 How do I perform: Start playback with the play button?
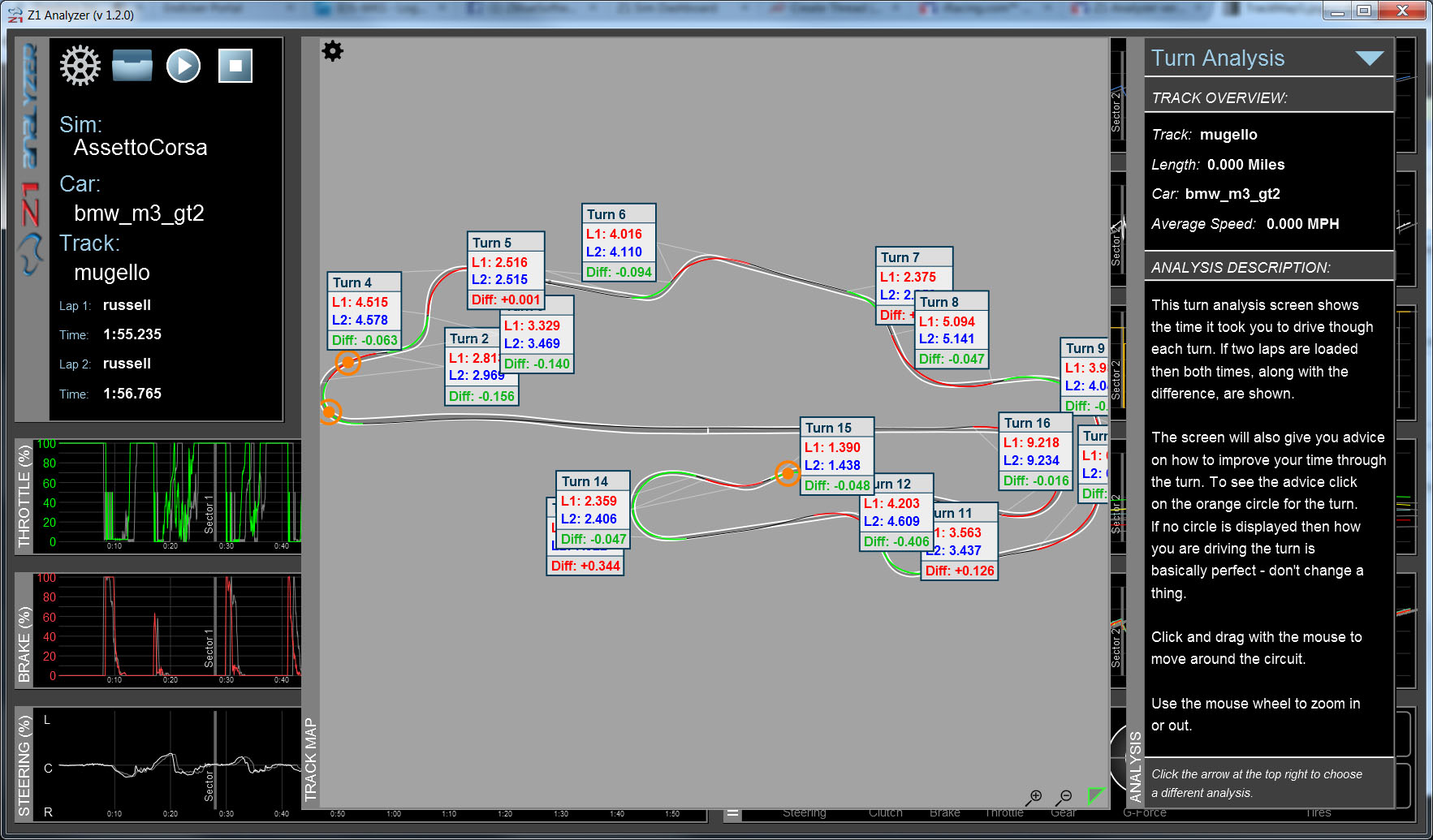click(x=183, y=66)
